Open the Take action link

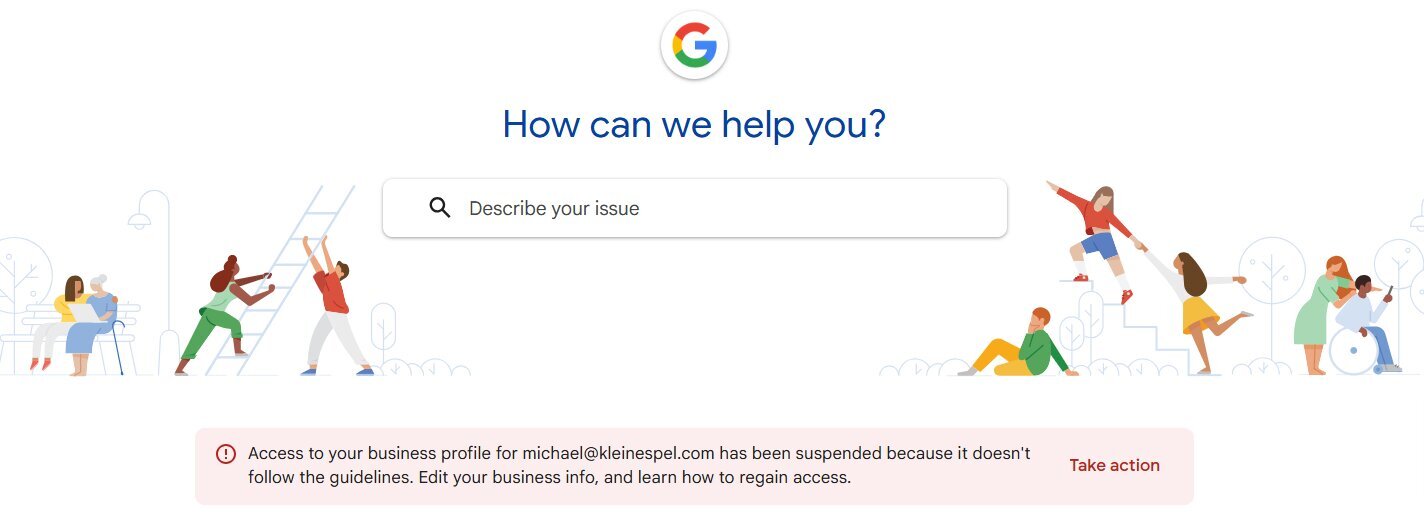pos(1114,465)
